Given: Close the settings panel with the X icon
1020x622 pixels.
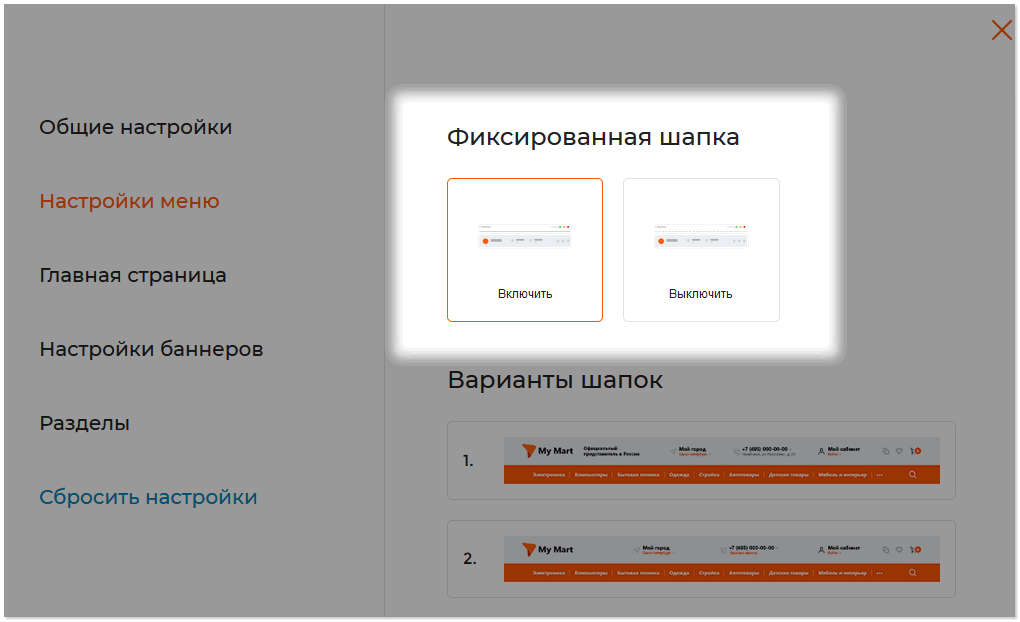Looking at the screenshot, I should click(1001, 30).
